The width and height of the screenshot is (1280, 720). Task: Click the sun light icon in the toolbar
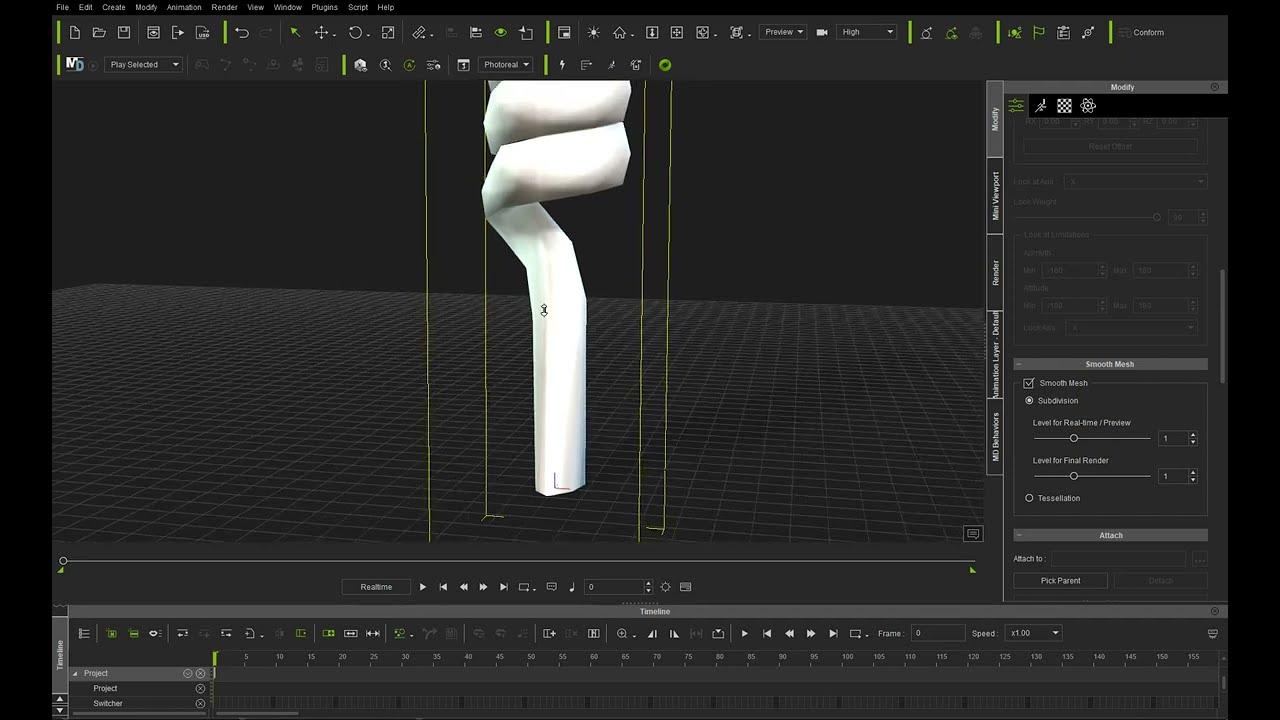tap(594, 32)
